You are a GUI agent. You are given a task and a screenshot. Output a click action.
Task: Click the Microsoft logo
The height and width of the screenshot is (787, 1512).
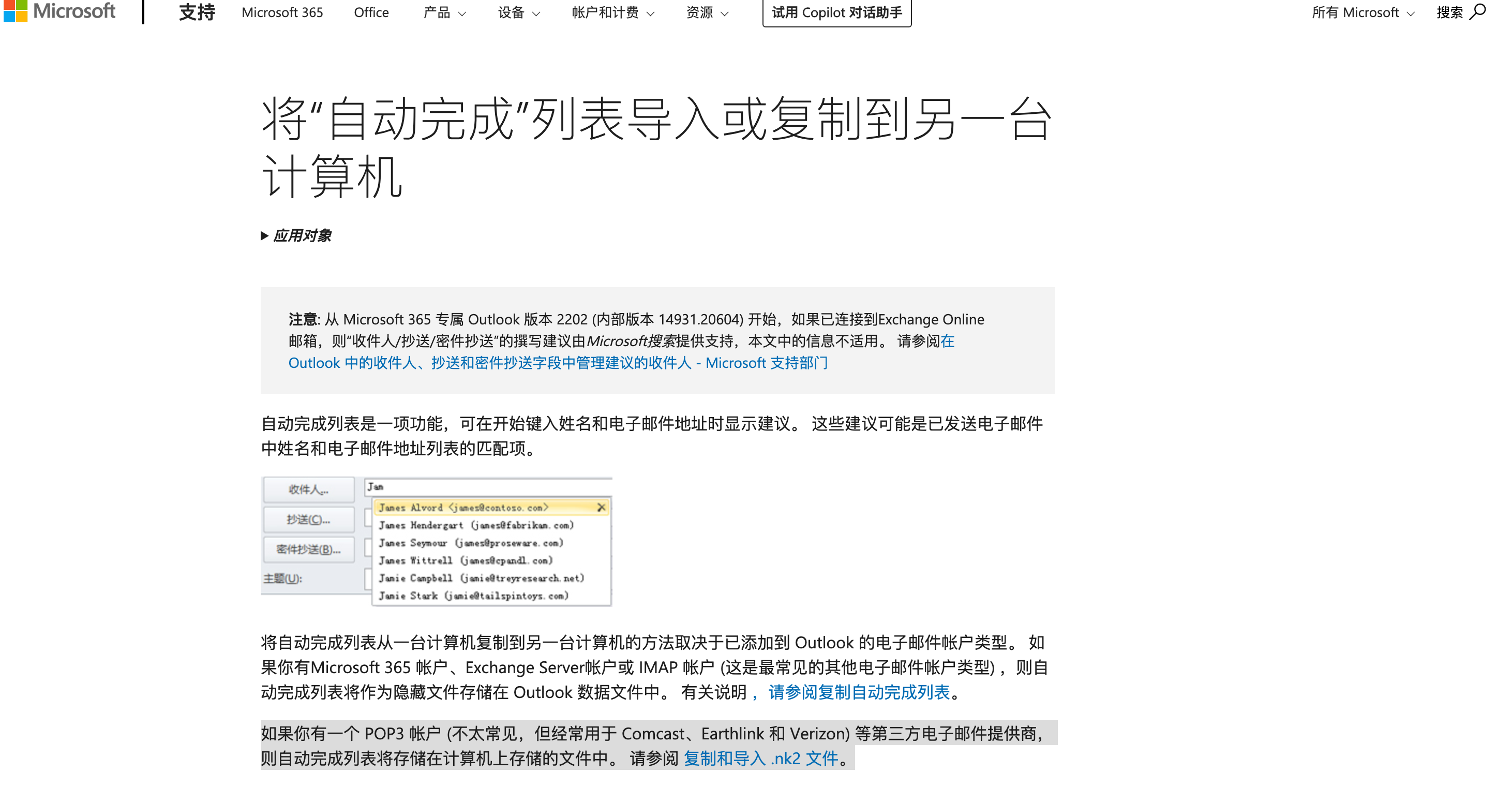(59, 11)
